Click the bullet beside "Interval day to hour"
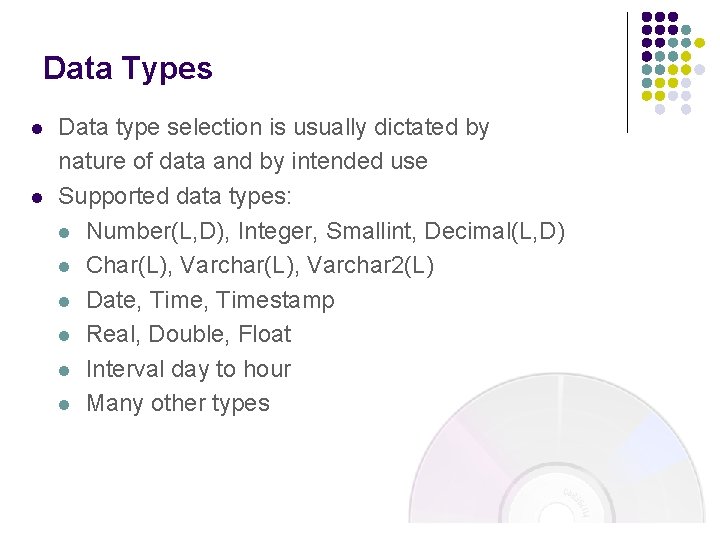This screenshot has width=720, height=540. [x=64, y=370]
